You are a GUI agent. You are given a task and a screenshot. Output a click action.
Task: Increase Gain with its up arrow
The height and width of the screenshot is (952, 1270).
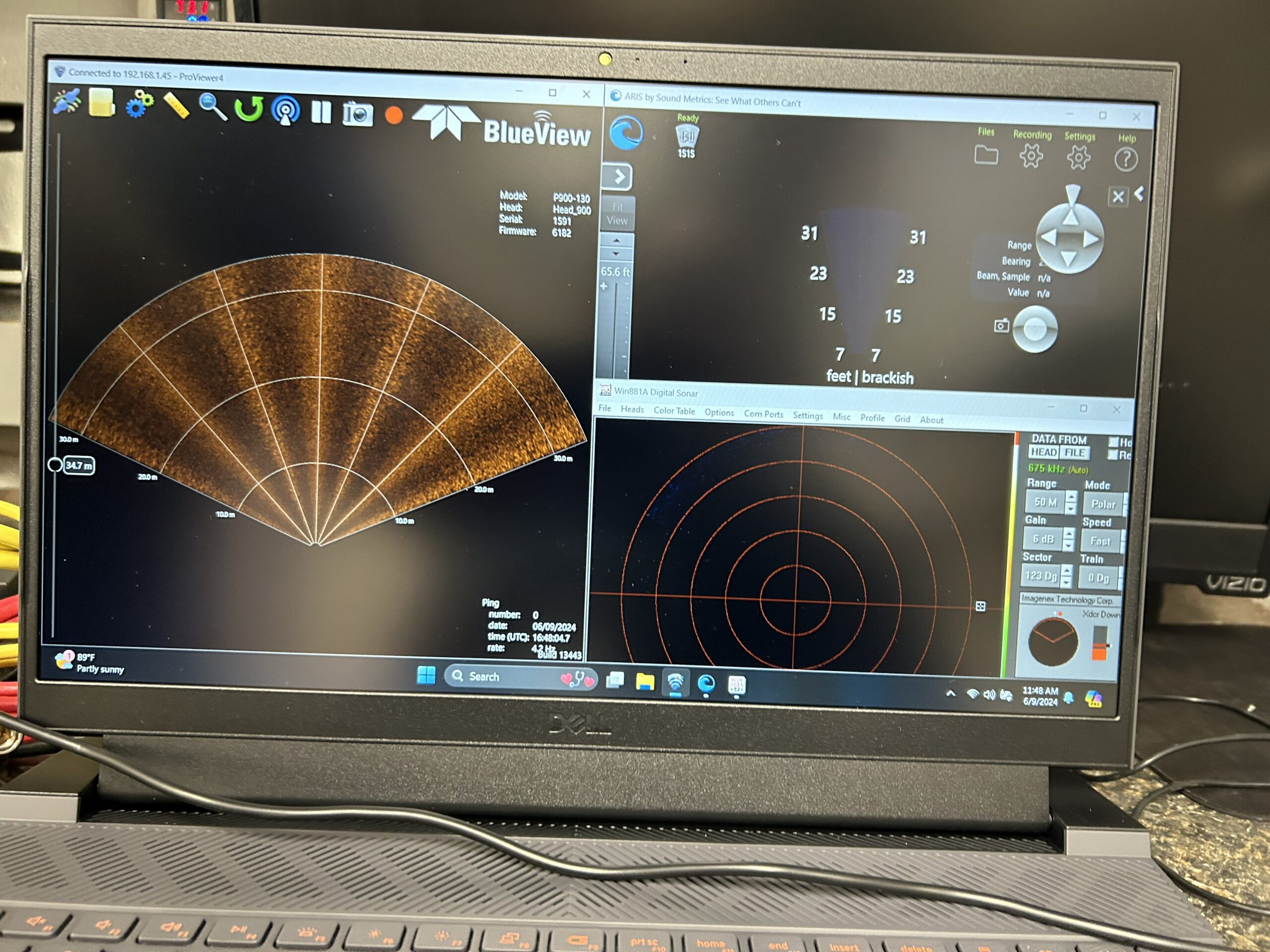click(x=1069, y=534)
